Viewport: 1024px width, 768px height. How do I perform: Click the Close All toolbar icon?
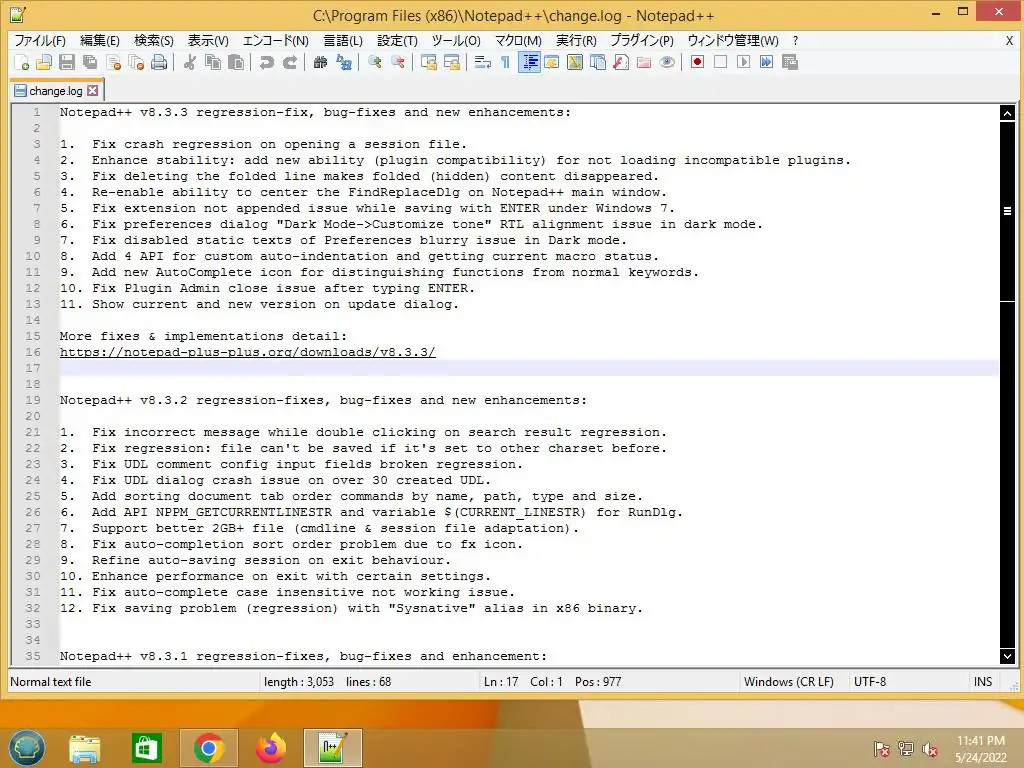click(136, 62)
